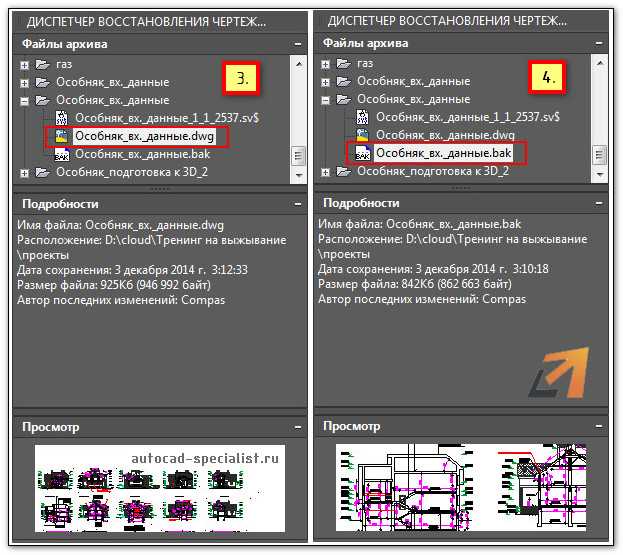Click the BAK file icon in left panel
This screenshot has width=623, height=555.
[x=62, y=154]
